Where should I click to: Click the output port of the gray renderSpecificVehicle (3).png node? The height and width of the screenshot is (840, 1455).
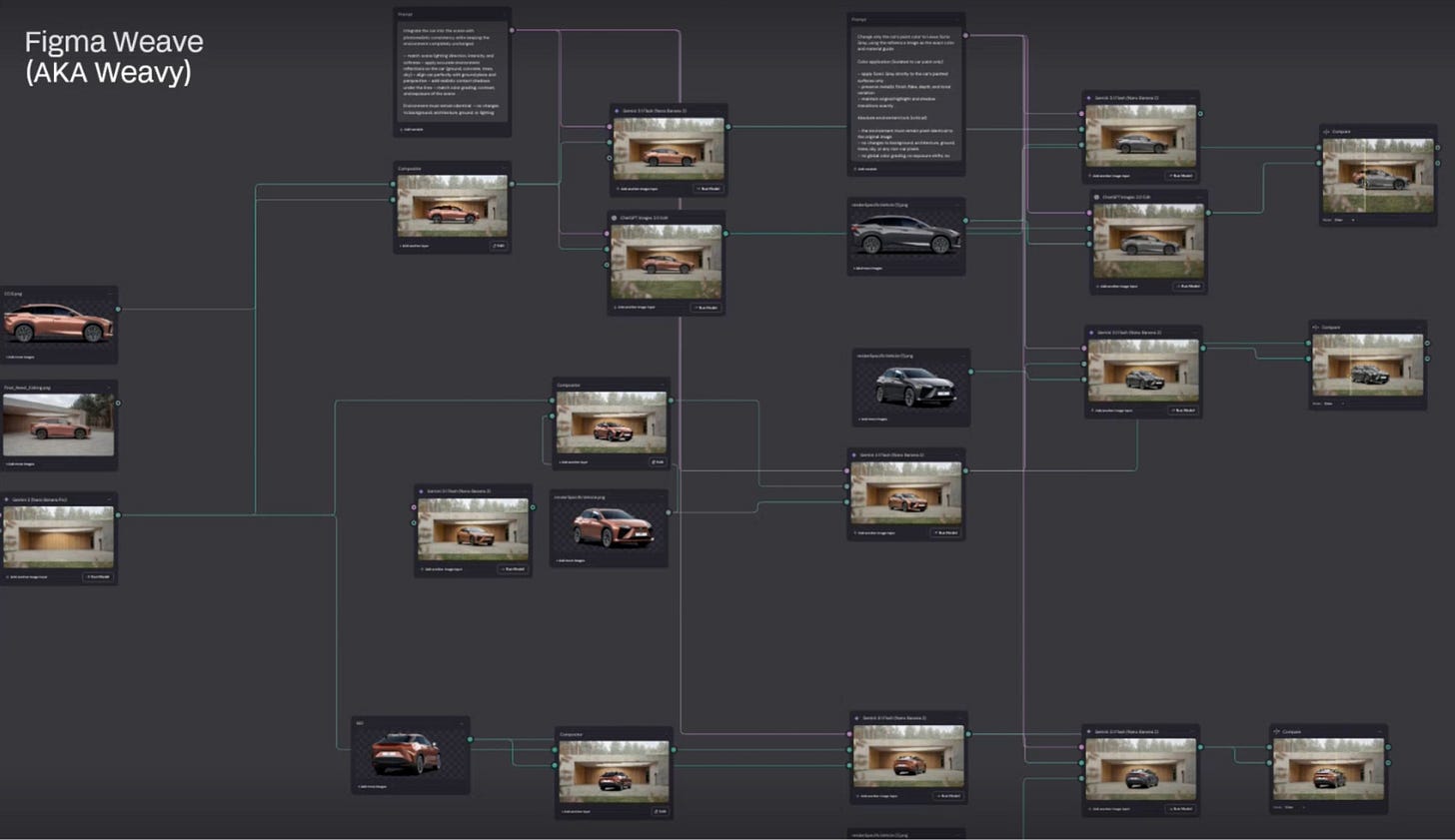pos(965,221)
